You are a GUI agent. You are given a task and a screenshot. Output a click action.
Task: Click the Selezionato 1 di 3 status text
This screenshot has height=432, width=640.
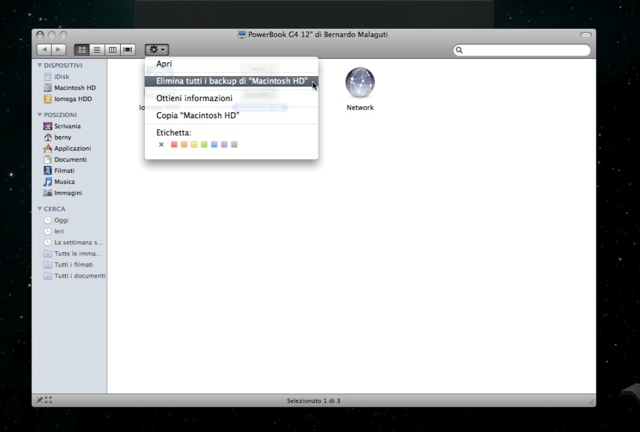(313, 401)
